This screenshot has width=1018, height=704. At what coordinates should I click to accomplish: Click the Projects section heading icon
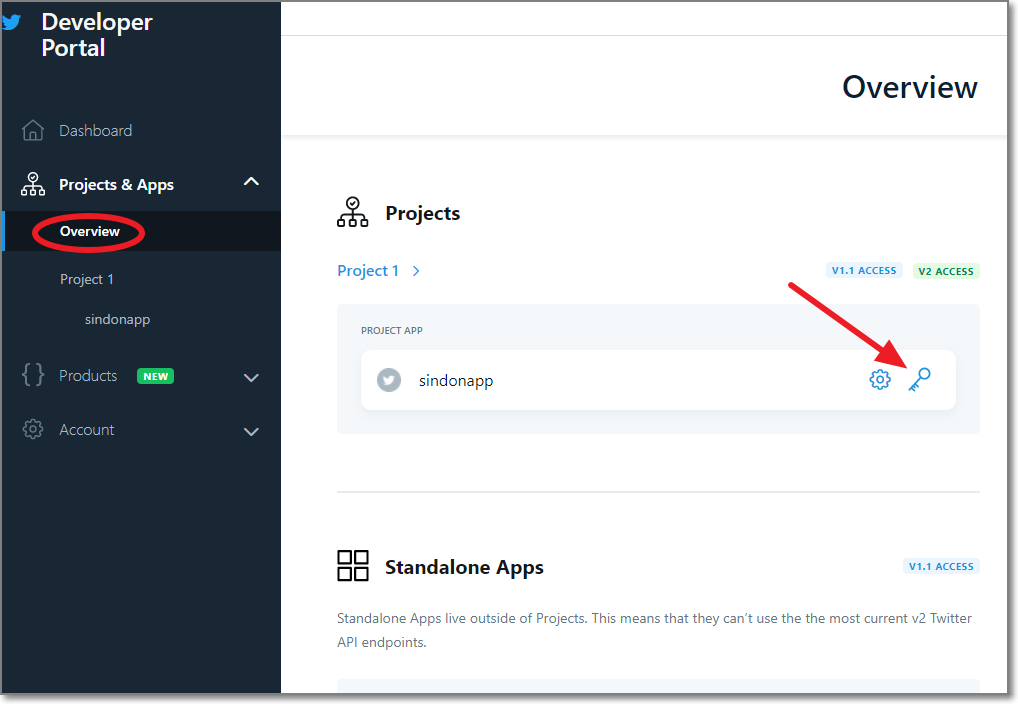(x=353, y=212)
